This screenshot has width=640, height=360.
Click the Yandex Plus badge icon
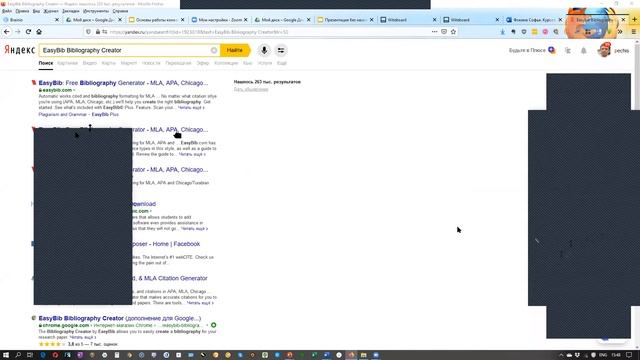click(552, 50)
